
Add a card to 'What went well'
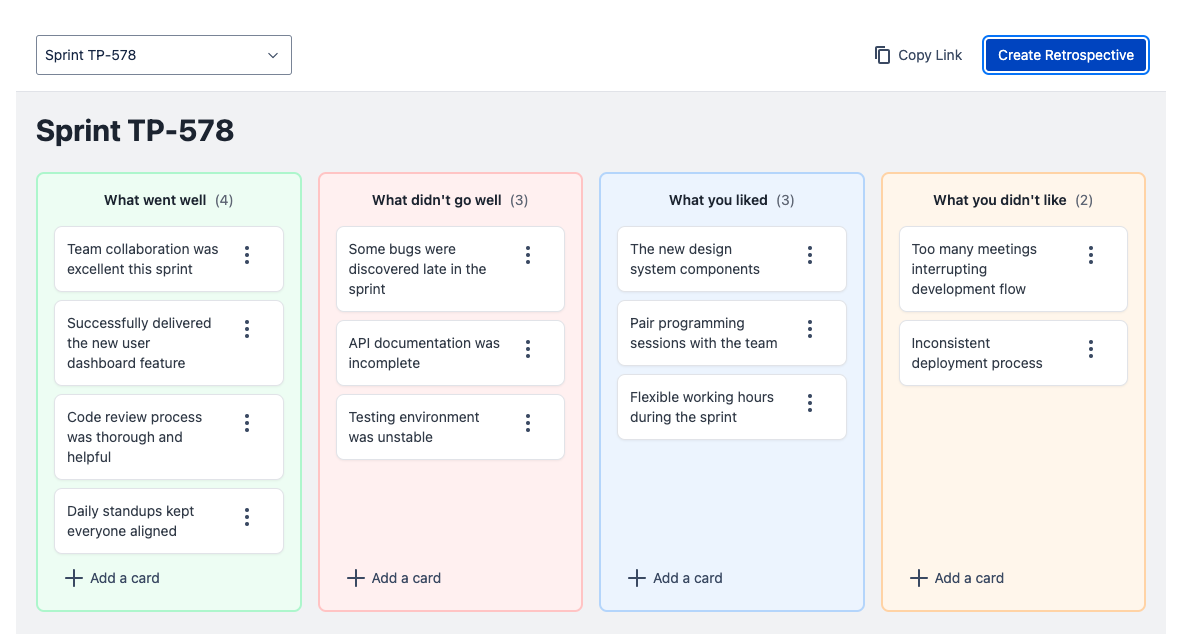(113, 578)
